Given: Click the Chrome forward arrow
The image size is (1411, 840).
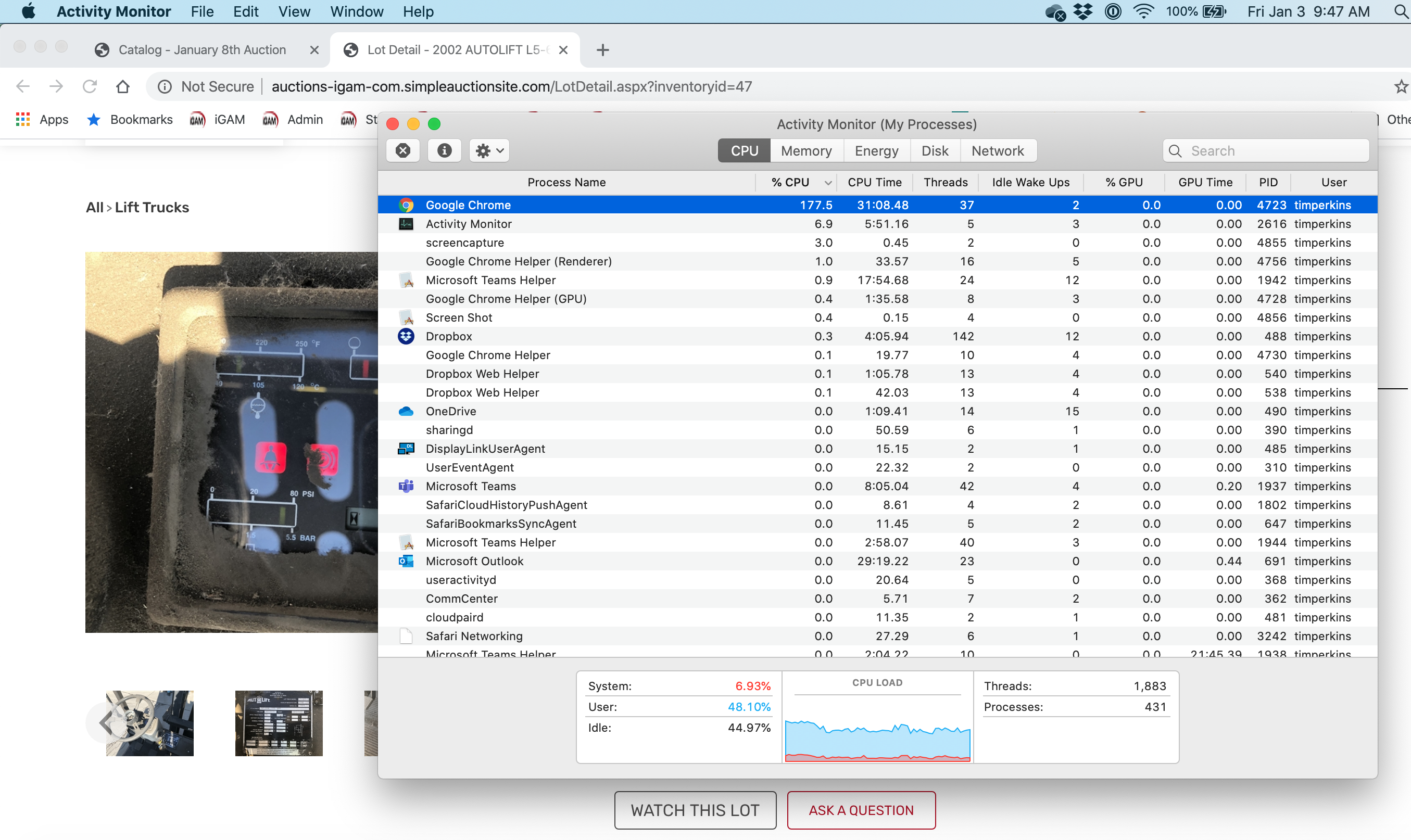Looking at the screenshot, I should (x=56, y=86).
